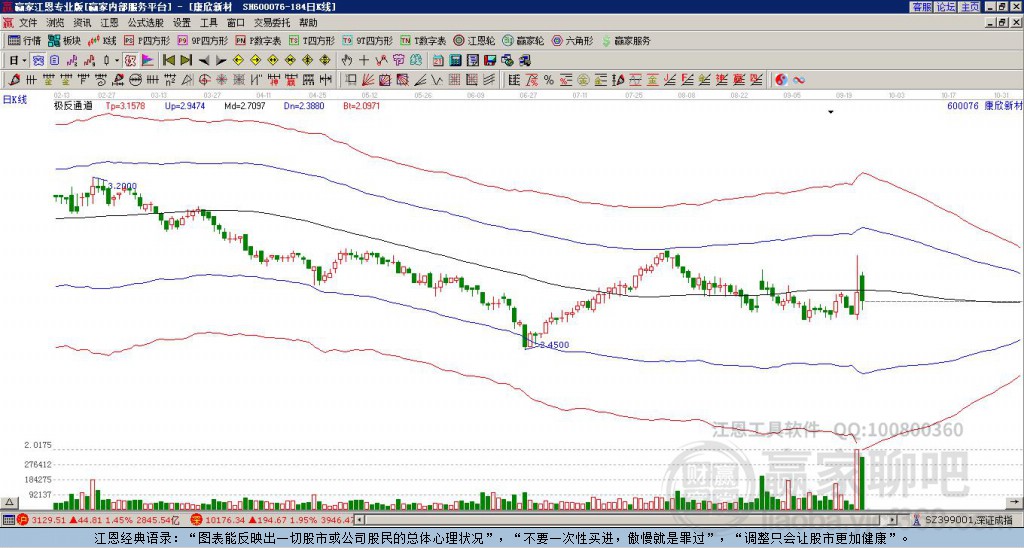Open the 公式选股 menu
1024x548 pixels.
click(x=146, y=23)
